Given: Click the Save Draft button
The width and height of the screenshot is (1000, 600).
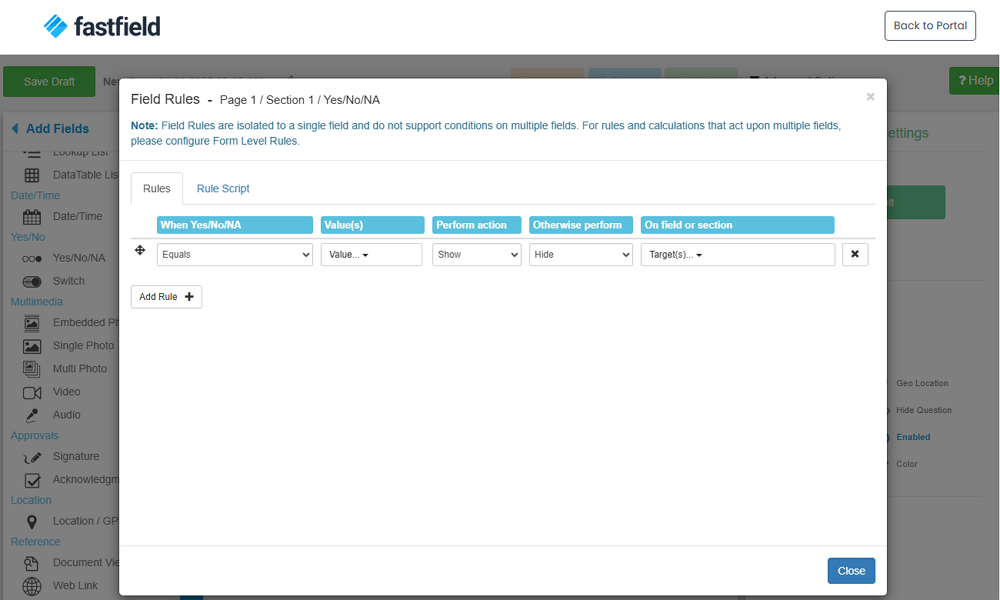Looking at the screenshot, I should click(49, 82).
